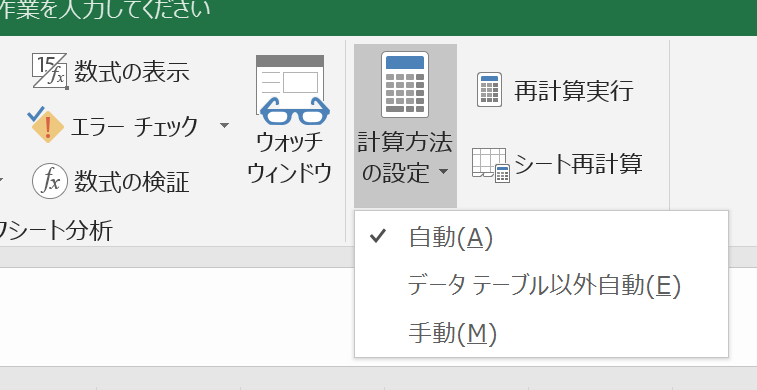Screen dimensions: 757x390
Task: Collapse the 計算方法の設定 dropdown arrow
Action: click(x=444, y=171)
